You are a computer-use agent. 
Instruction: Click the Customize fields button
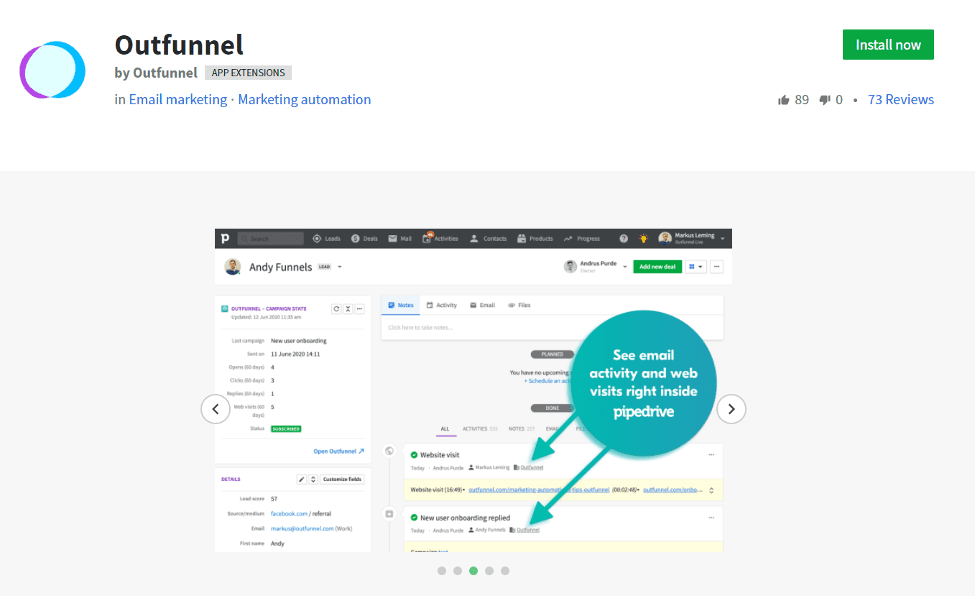[342, 479]
